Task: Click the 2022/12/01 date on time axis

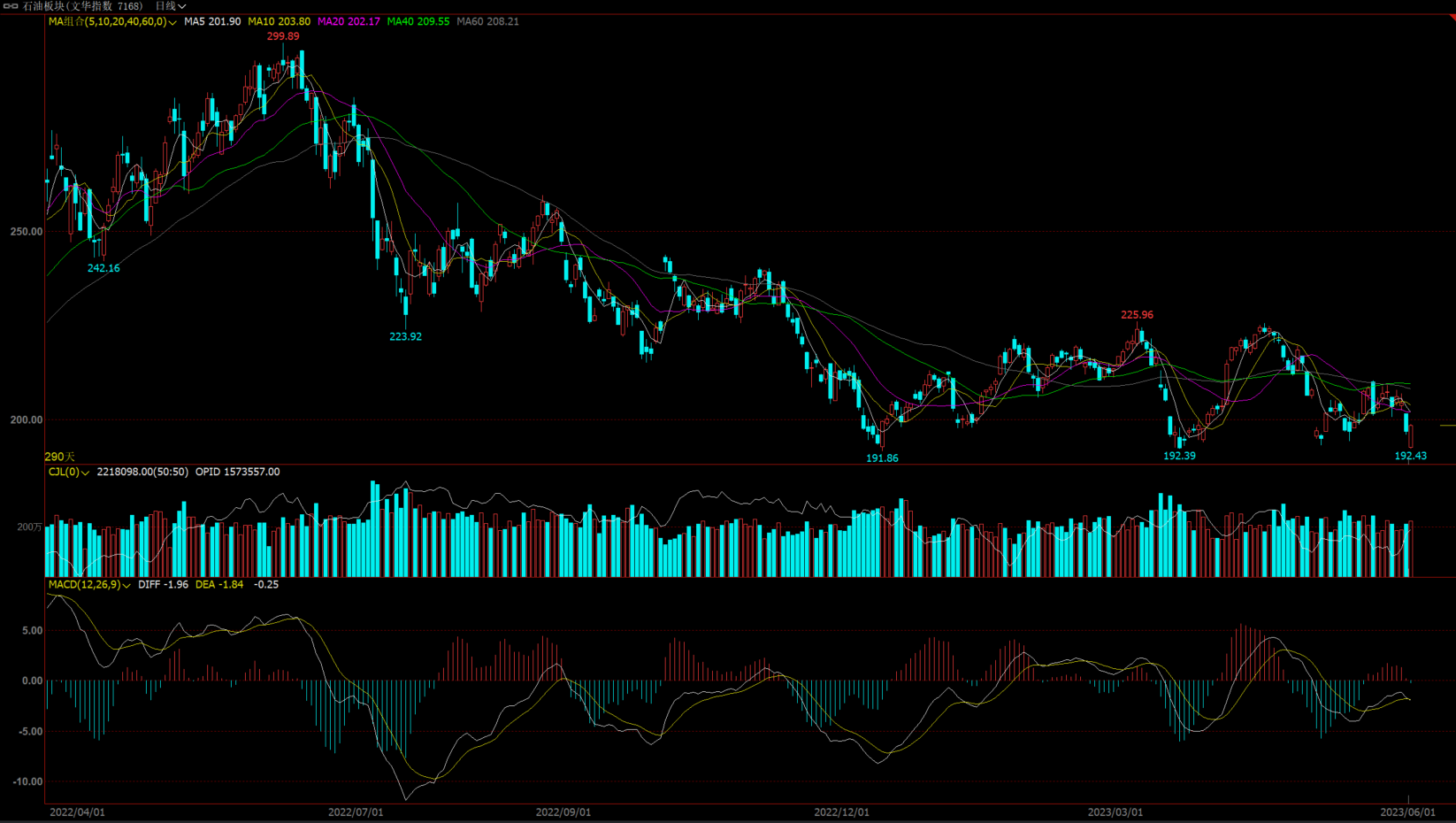Action: point(841,812)
